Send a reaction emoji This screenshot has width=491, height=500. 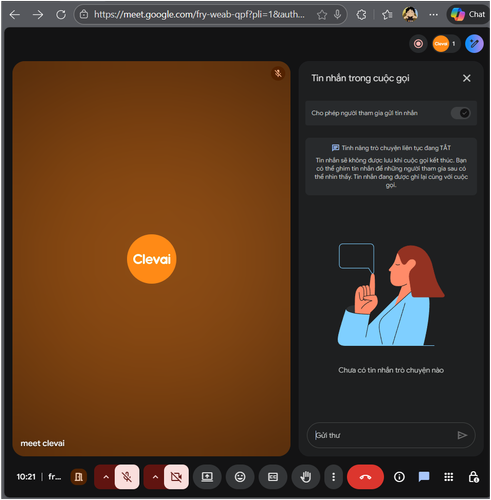[x=240, y=477]
